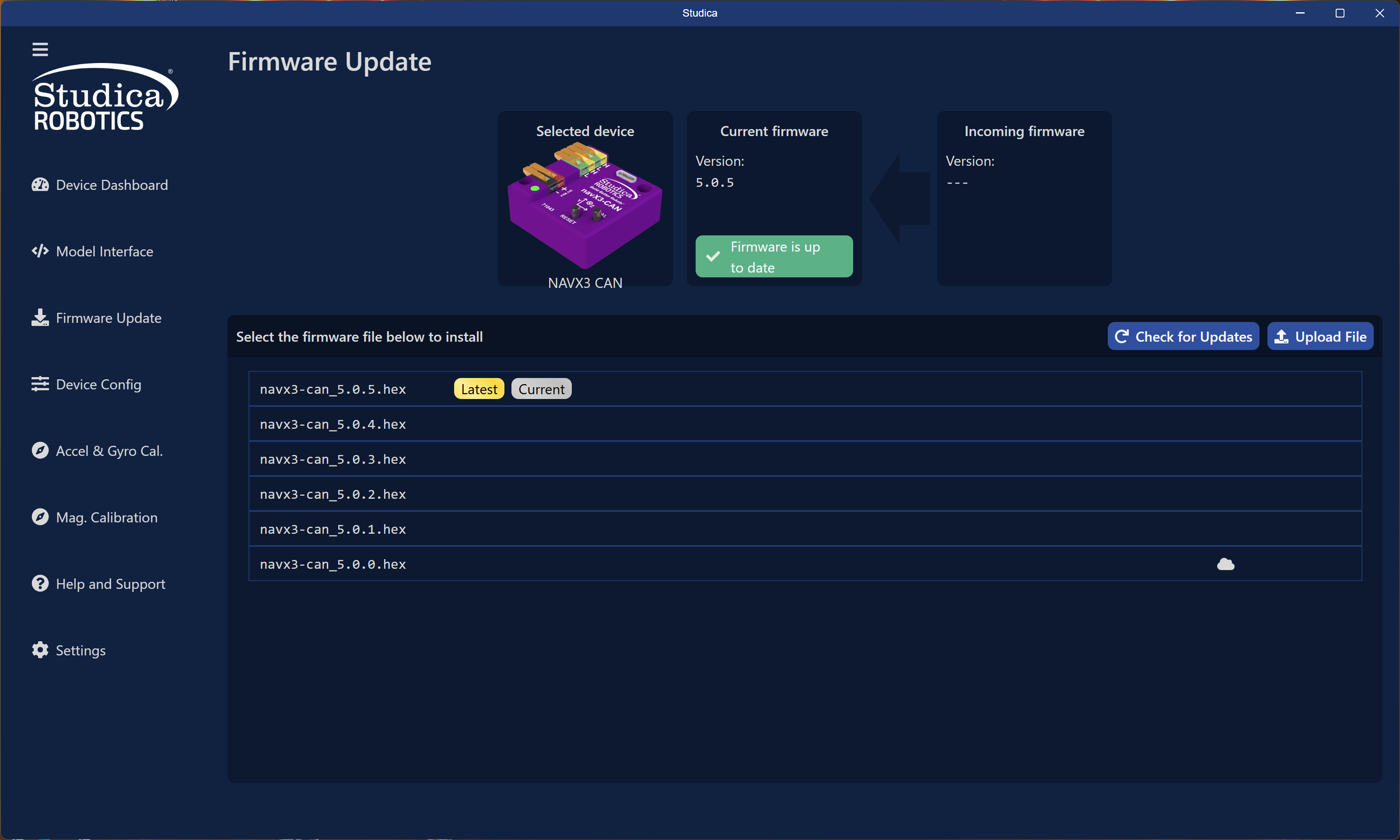Click the Firmware Update download icon
1400x840 pixels.
point(40,318)
